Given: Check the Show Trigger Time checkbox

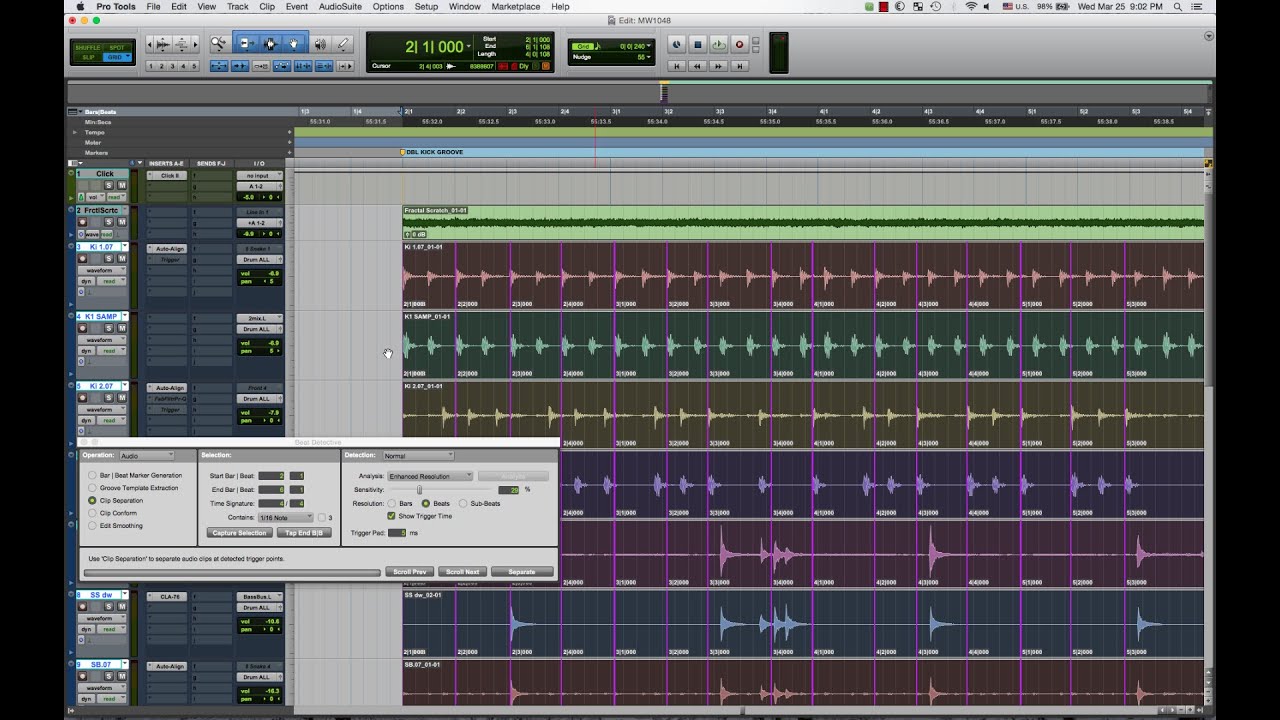Looking at the screenshot, I should 391,516.
